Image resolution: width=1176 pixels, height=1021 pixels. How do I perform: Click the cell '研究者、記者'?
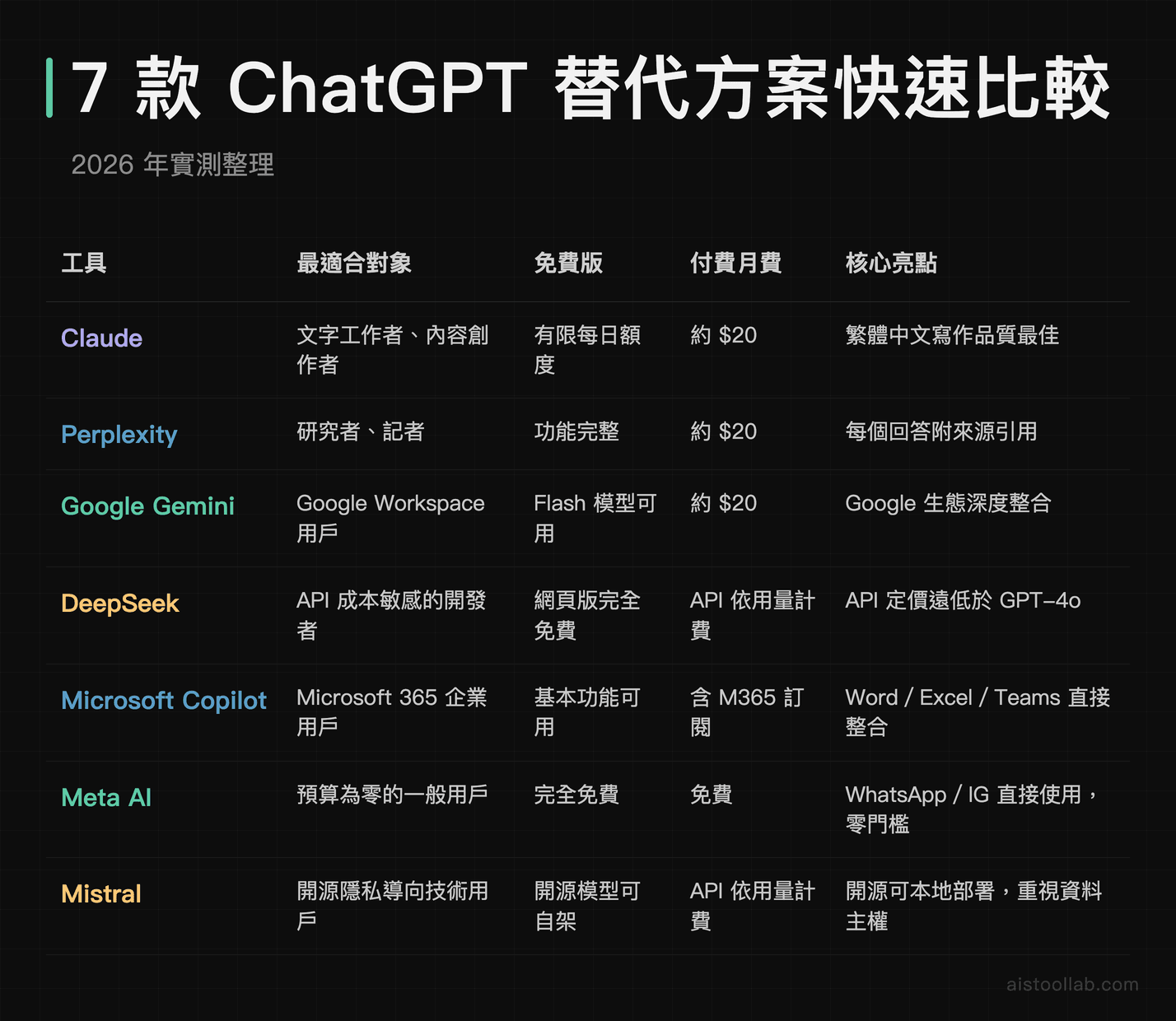coord(361,431)
